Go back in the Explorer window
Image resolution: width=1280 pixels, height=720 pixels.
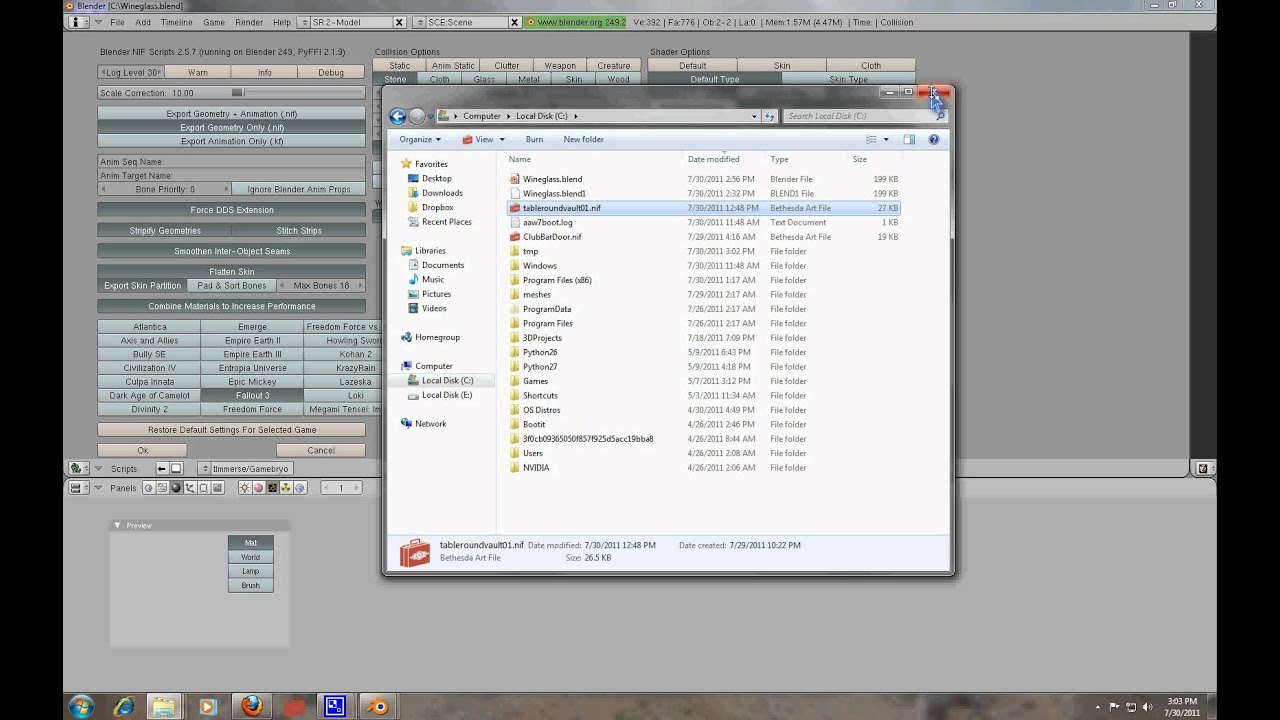pos(398,116)
